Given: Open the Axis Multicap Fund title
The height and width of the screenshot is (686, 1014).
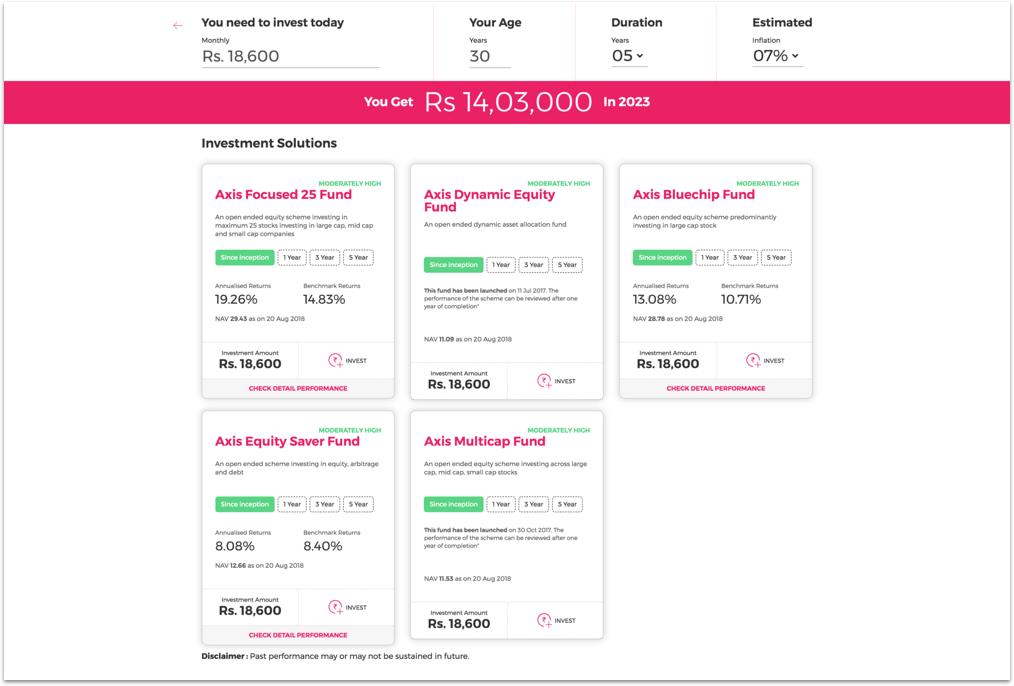Looking at the screenshot, I should (485, 441).
